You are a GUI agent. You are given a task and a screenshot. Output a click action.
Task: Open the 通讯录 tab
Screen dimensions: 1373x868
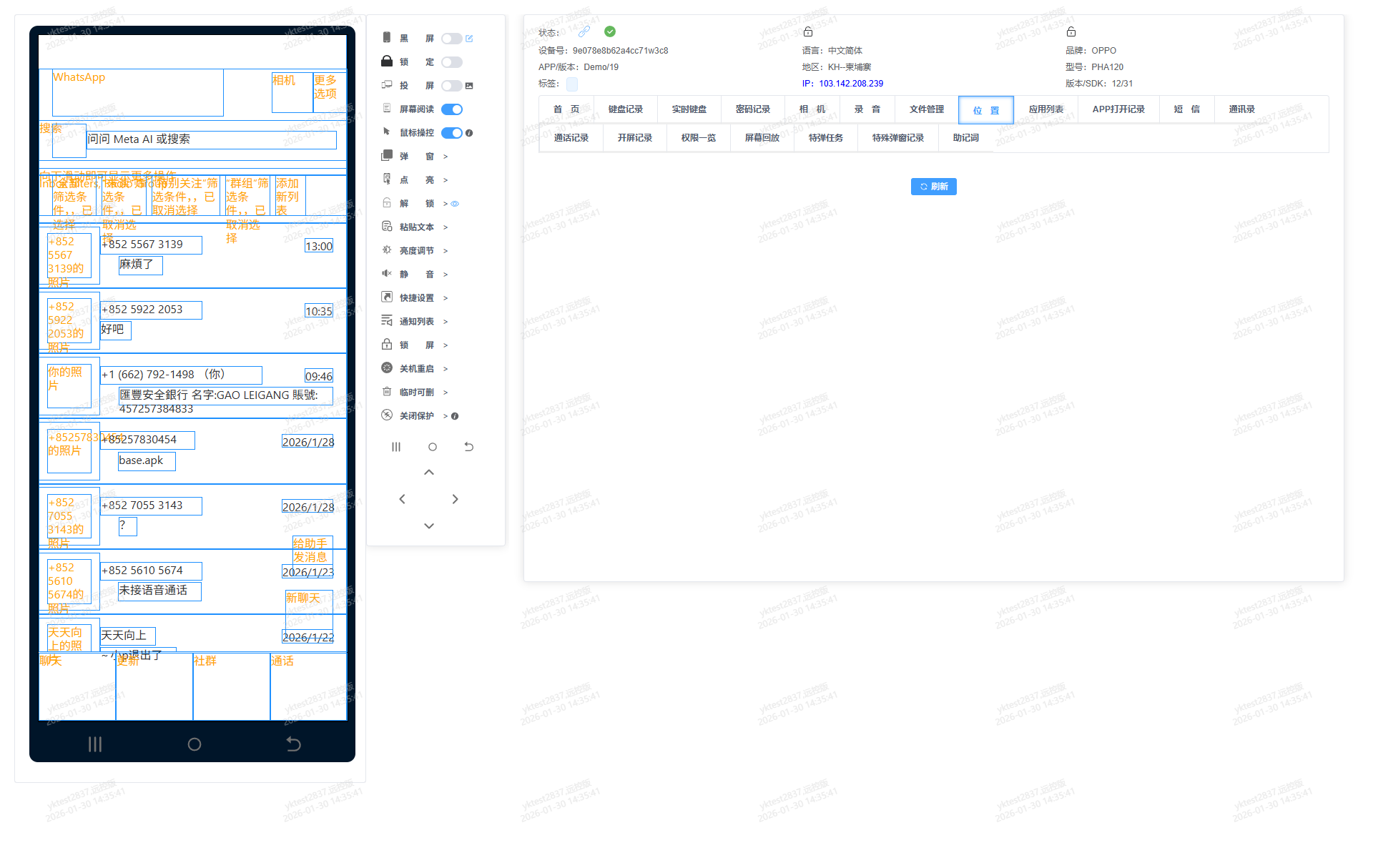1242,109
